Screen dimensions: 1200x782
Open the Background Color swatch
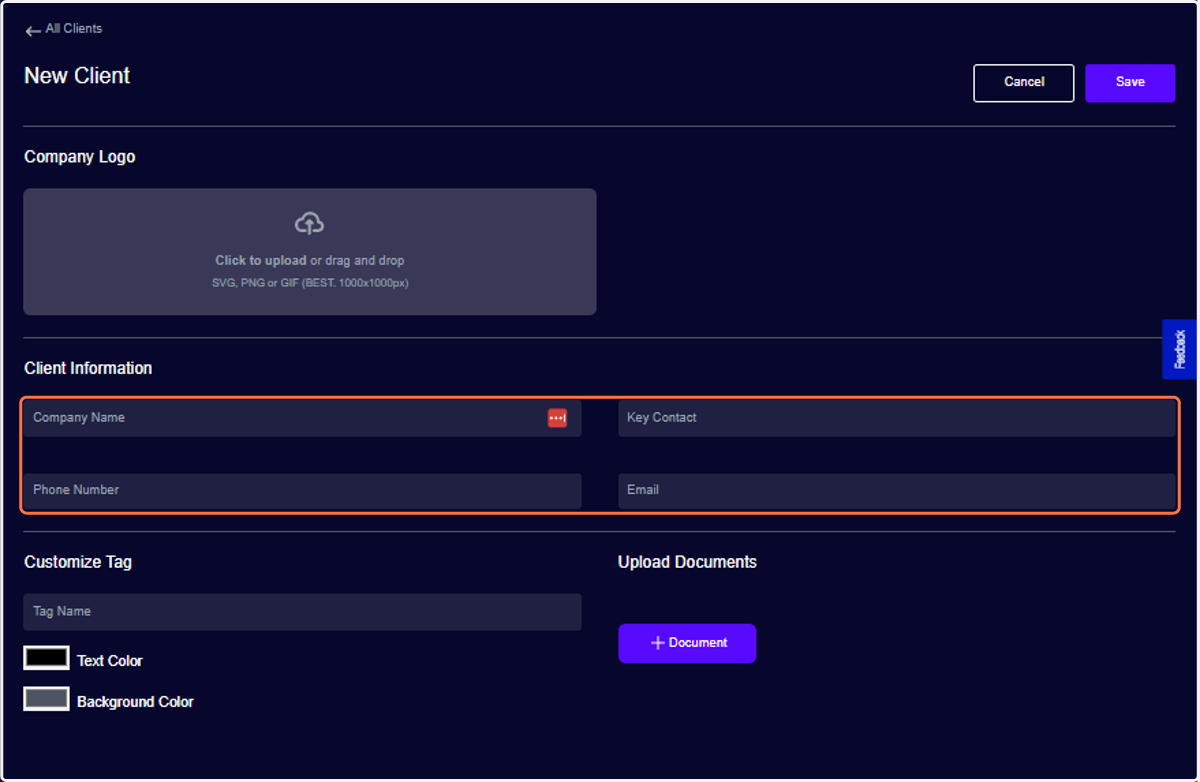(x=46, y=699)
